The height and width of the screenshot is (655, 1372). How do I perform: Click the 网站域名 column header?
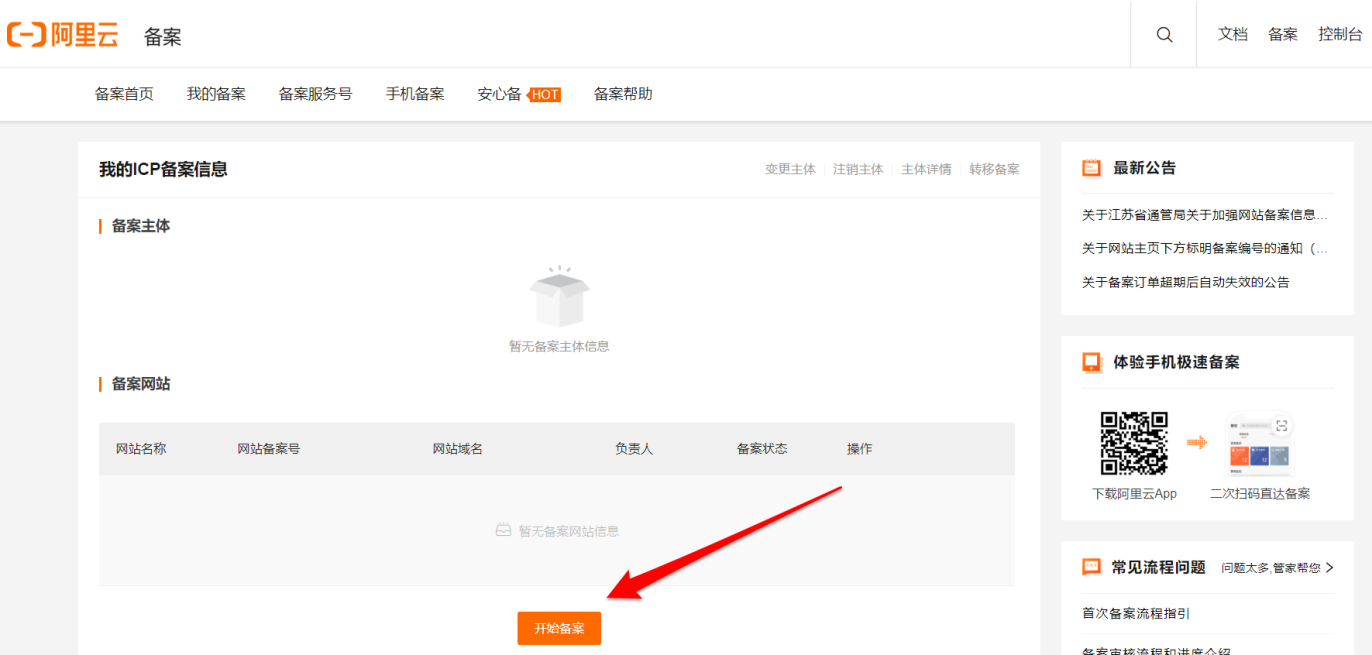458,449
